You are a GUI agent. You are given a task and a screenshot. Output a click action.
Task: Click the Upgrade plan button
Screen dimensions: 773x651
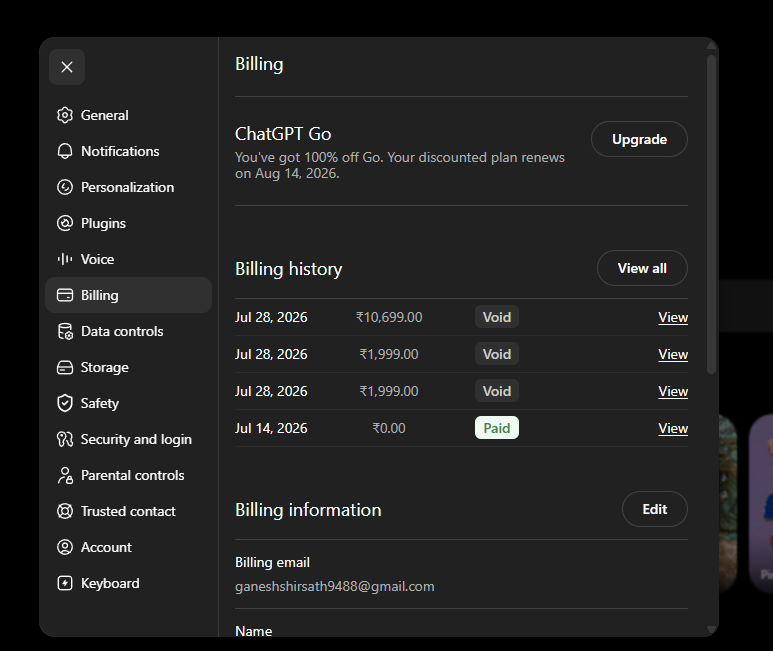(639, 139)
